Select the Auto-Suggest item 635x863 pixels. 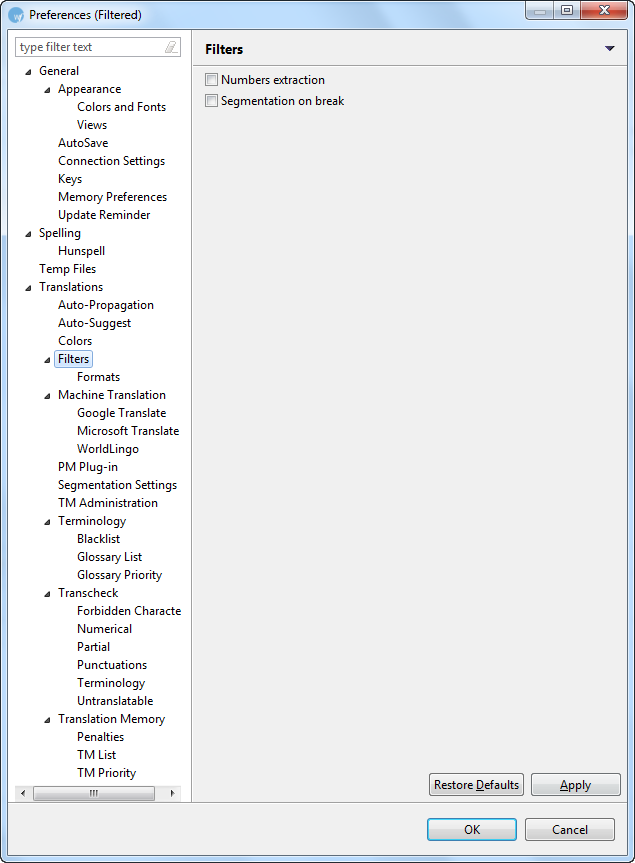94,323
